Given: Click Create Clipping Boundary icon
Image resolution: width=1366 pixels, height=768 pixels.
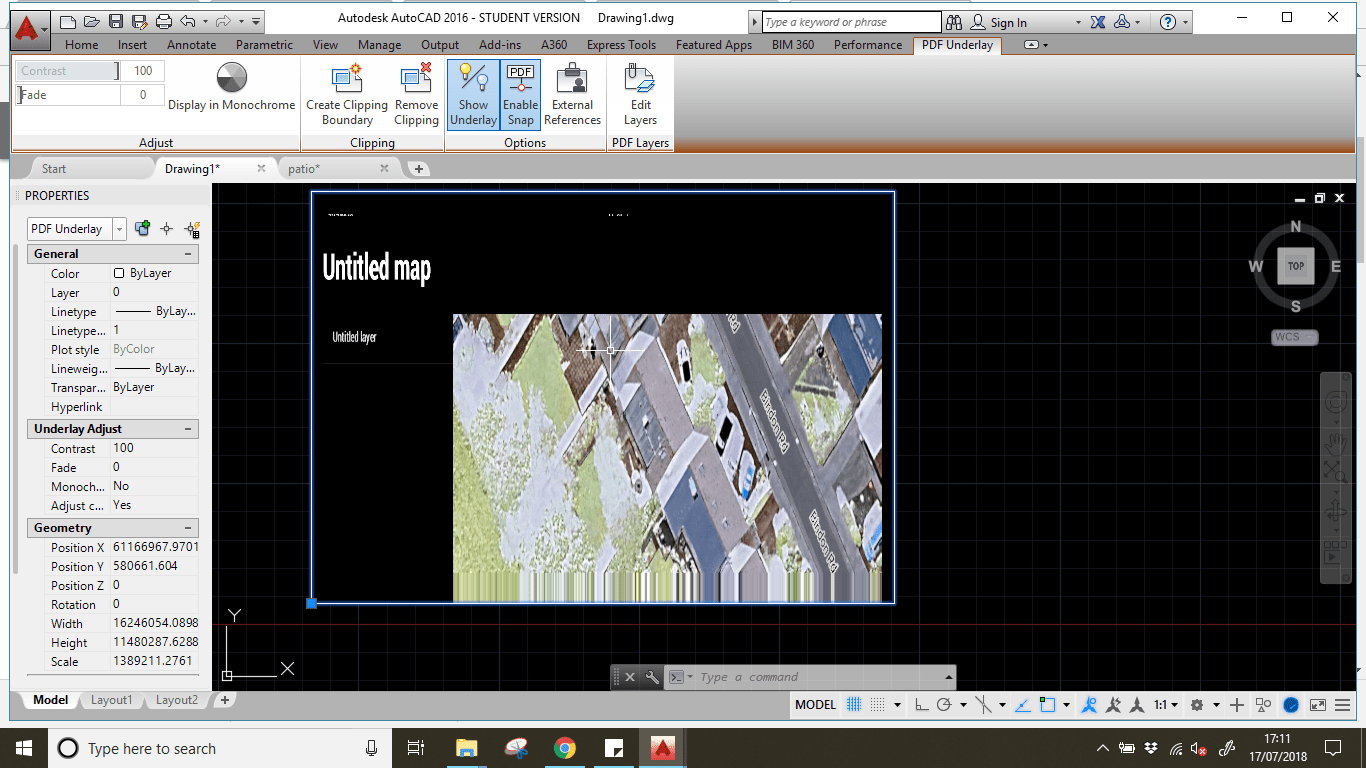Looking at the screenshot, I should pyautogui.click(x=346, y=80).
